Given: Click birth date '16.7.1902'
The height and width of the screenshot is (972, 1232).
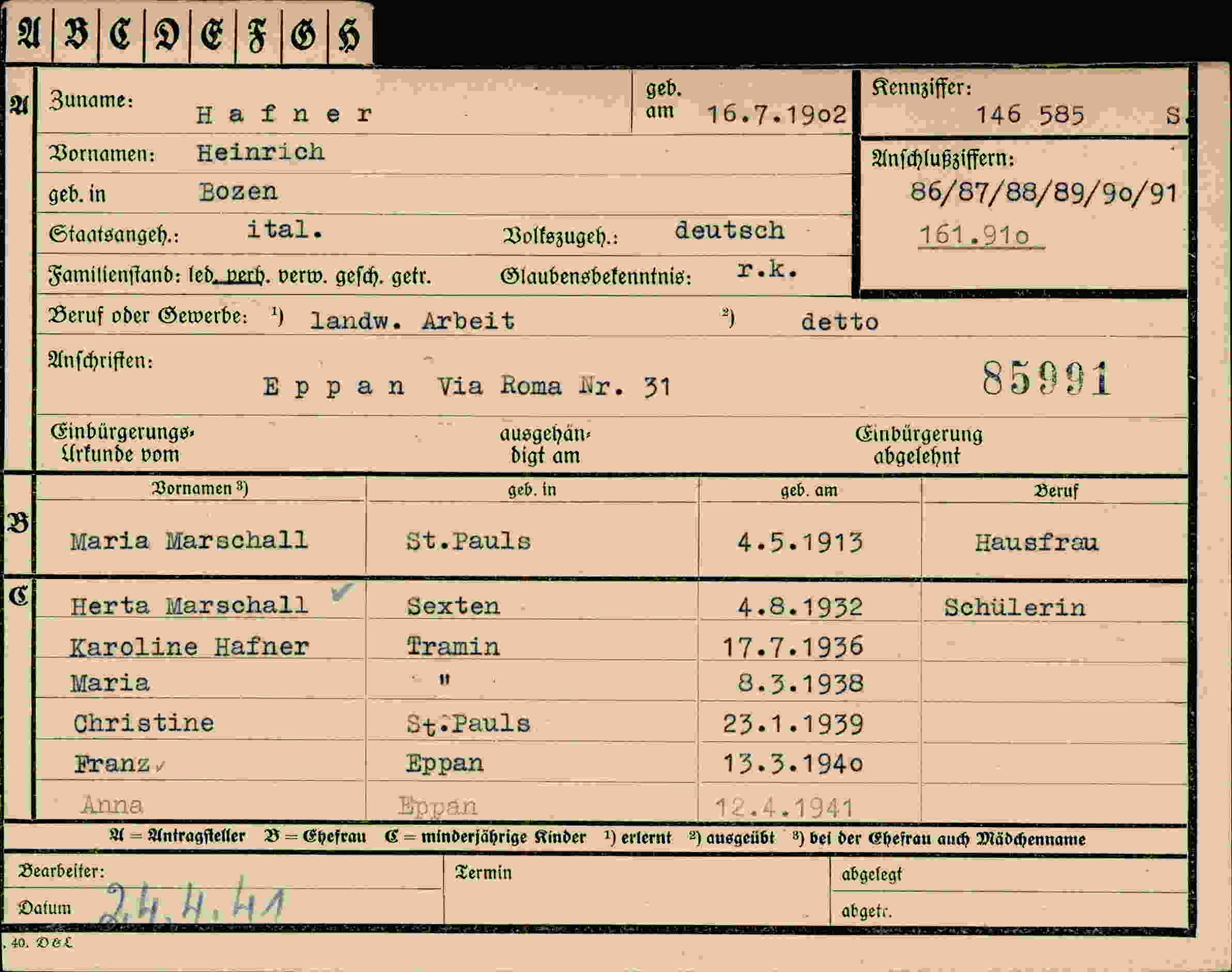Looking at the screenshot, I should [777, 114].
